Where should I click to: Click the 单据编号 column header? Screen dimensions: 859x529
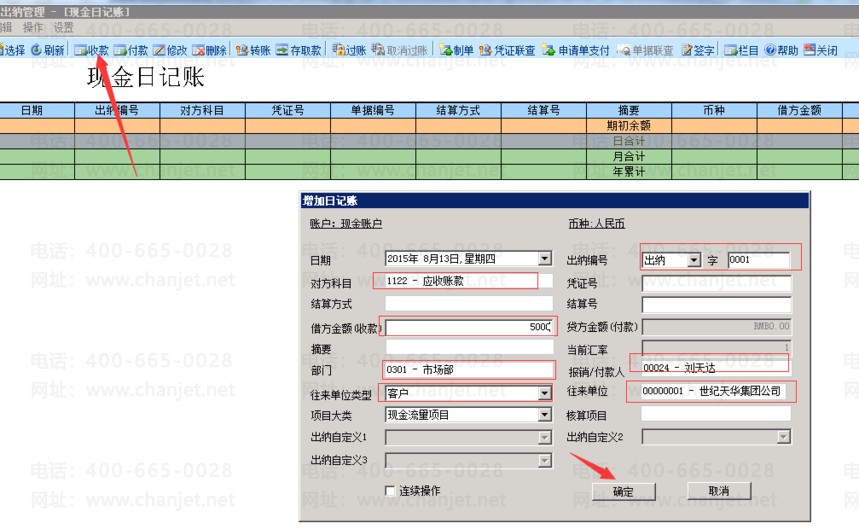(x=373, y=110)
